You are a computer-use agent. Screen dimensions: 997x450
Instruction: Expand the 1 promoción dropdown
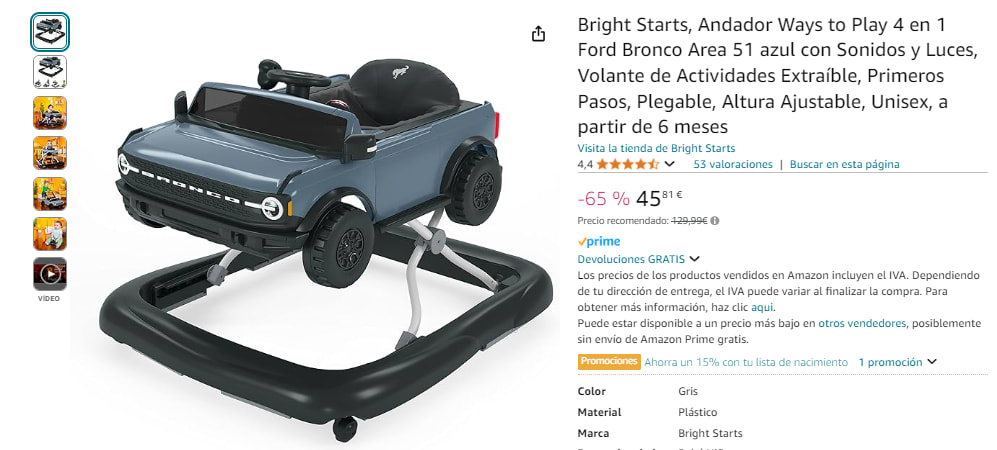897,362
